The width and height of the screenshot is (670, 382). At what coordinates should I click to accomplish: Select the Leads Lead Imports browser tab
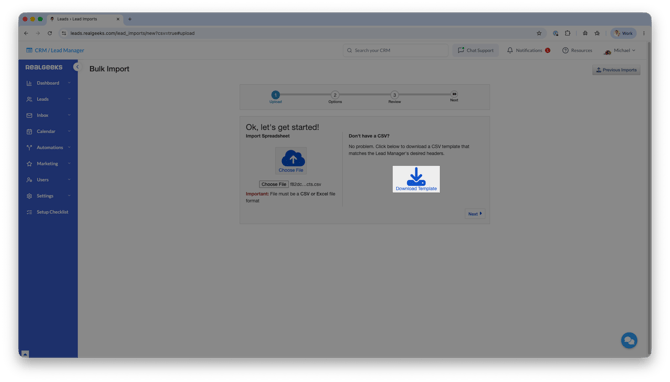click(x=85, y=19)
